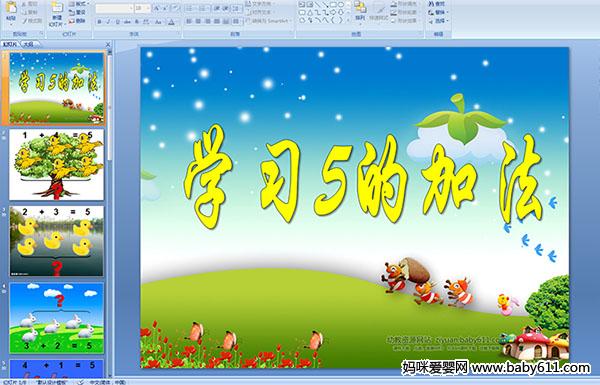Open the slide Layout dropdown

pos(78,3)
